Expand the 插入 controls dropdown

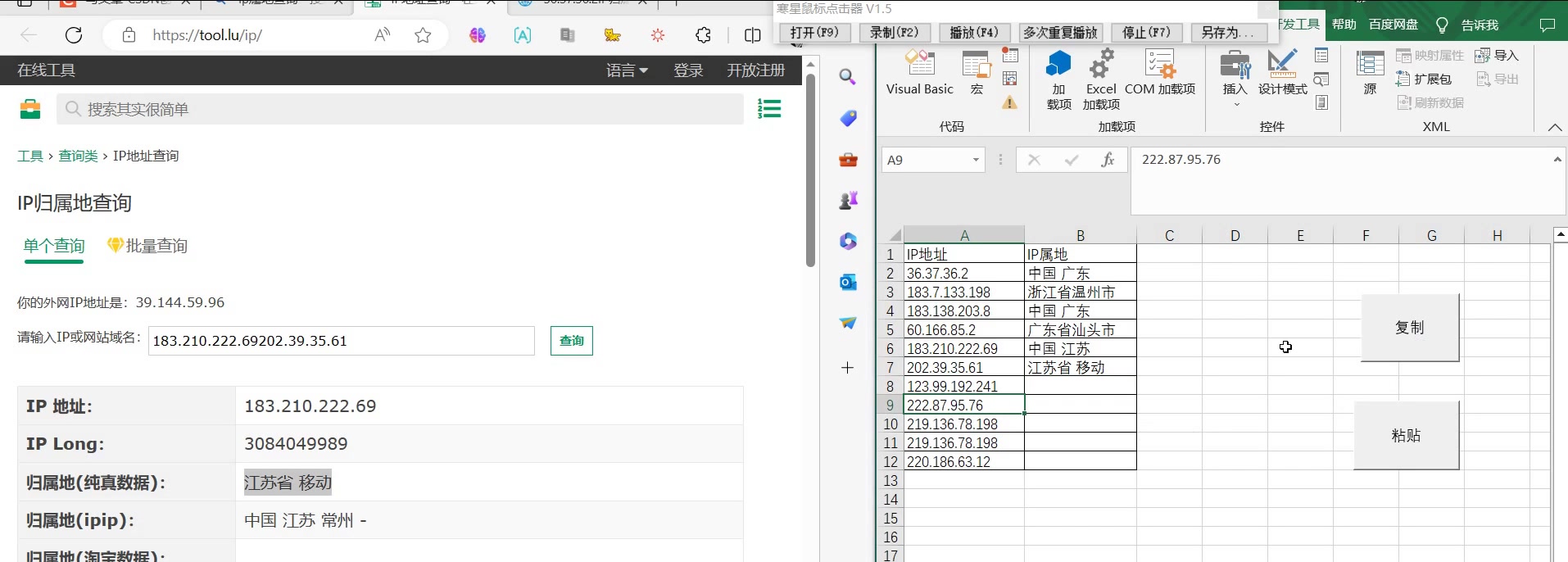[1235, 103]
